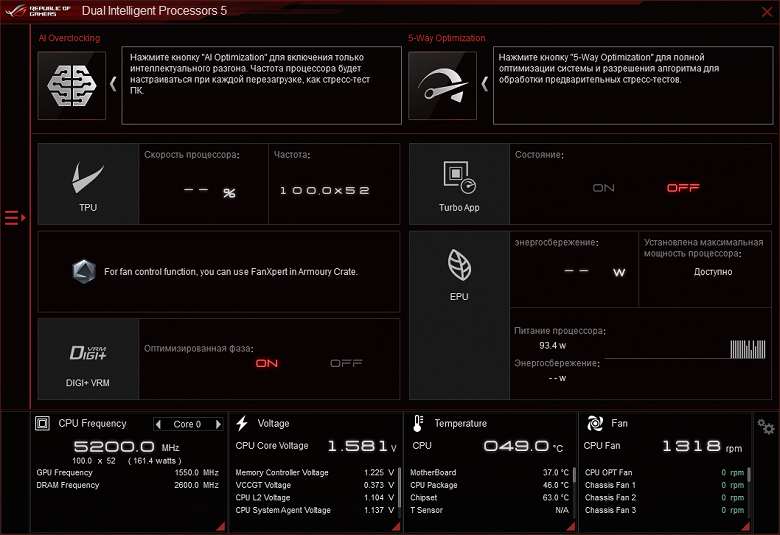This screenshot has height=535, width=780.
Task: Click the Temperature thermometer icon
Action: pyautogui.click(x=418, y=424)
